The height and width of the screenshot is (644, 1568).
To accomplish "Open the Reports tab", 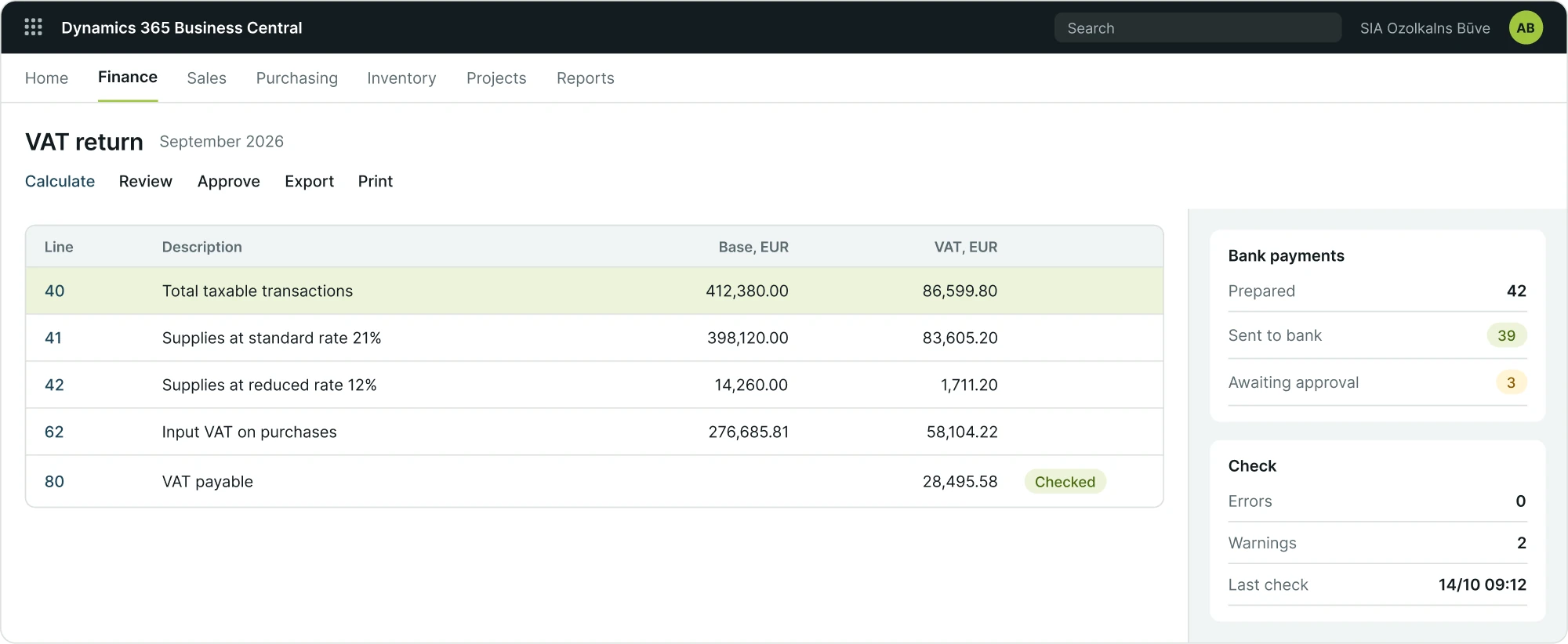I will (586, 78).
